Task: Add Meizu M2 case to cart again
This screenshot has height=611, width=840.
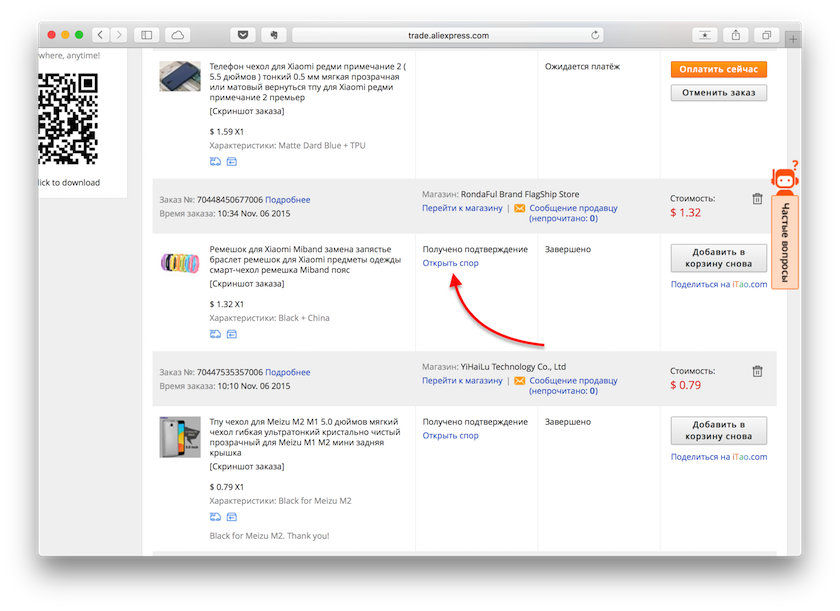Action: (x=718, y=430)
